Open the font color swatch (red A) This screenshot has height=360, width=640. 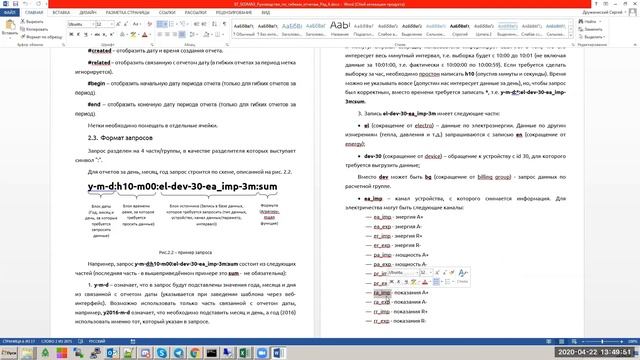pos(144,35)
